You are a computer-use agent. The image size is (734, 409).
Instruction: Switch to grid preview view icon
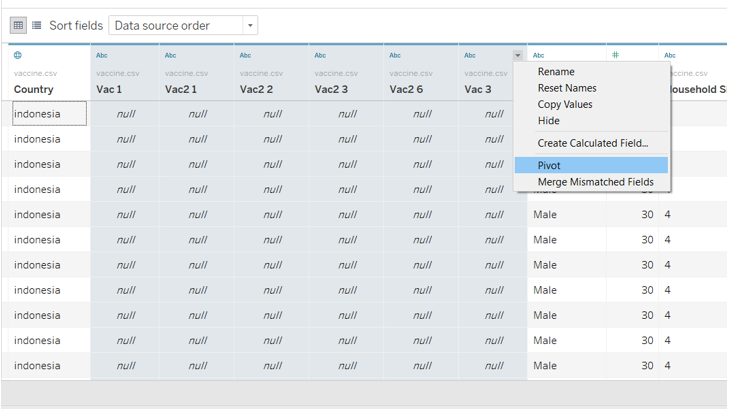[18, 25]
